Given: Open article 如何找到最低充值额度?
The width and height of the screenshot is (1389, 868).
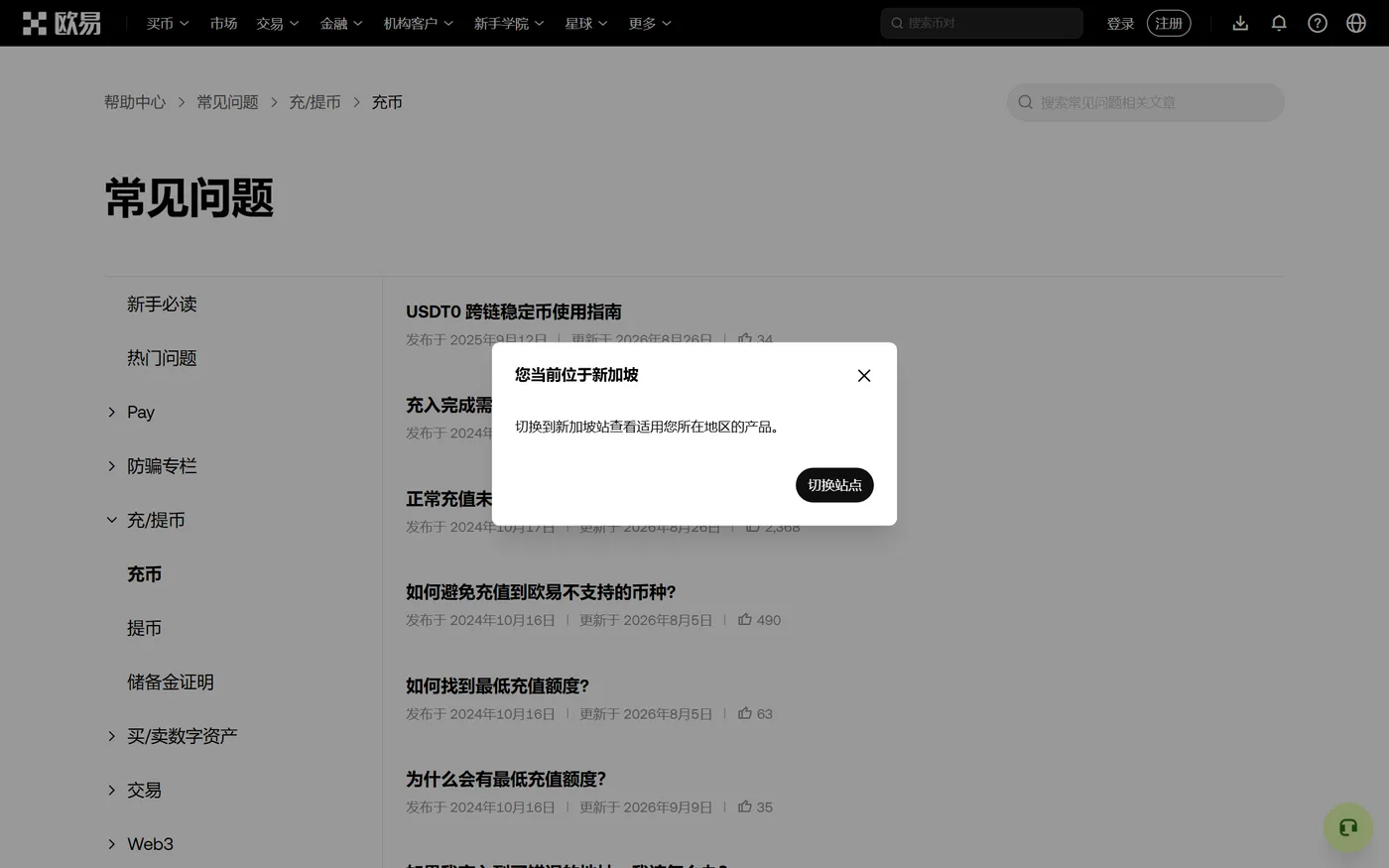Looking at the screenshot, I should 497,685.
